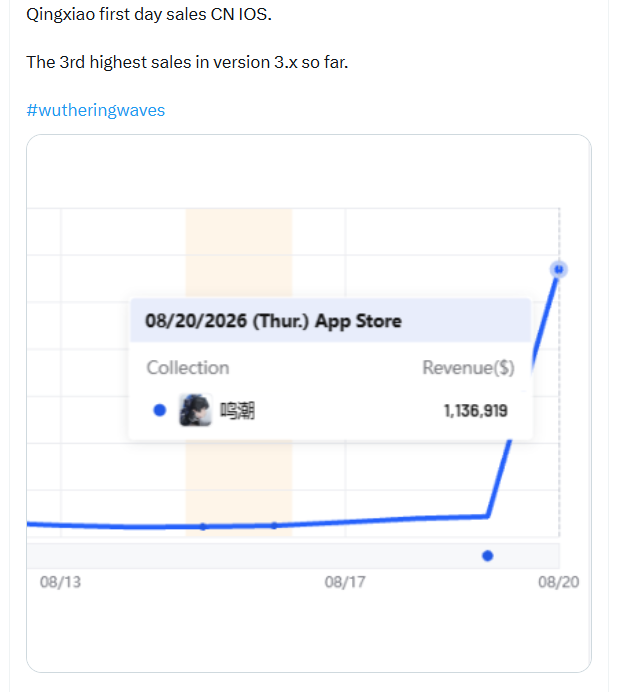Click the Collection column header
The image size is (640, 692).
click(x=188, y=368)
